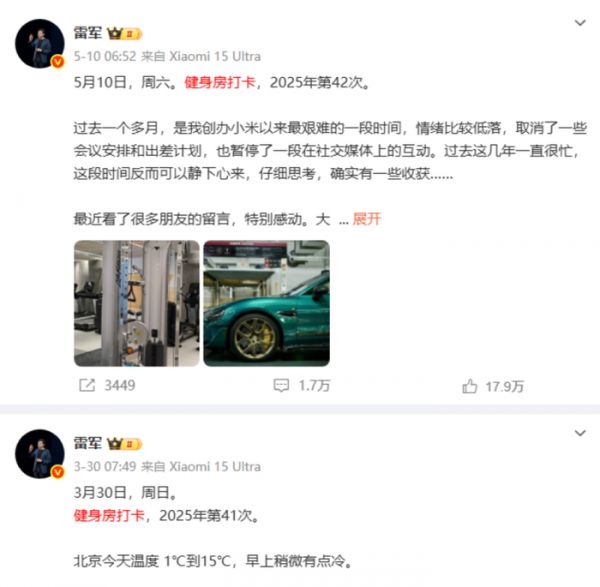
Task: Click the 17.9万 like count
Action: click(504, 386)
